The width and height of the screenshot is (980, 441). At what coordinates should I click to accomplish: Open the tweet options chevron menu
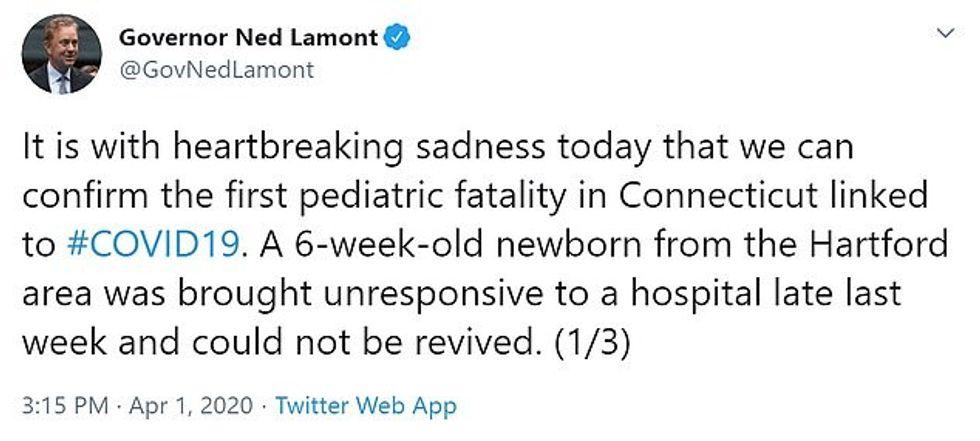pos(945,35)
